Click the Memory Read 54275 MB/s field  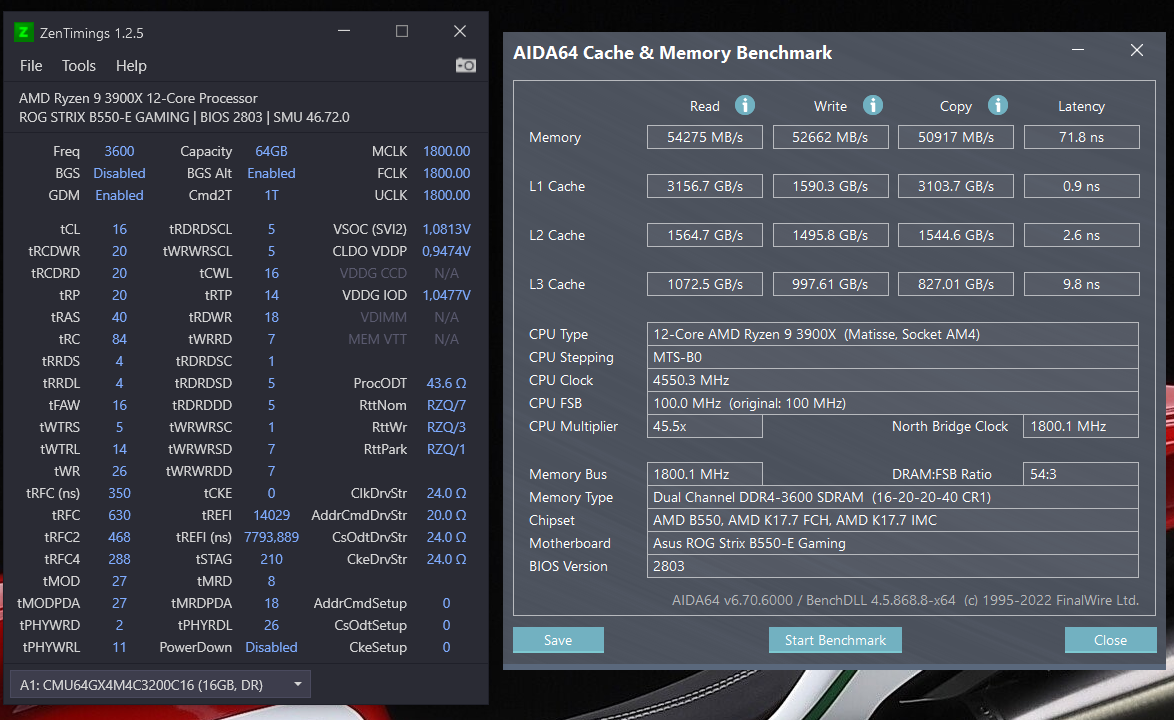pyautogui.click(x=705, y=137)
